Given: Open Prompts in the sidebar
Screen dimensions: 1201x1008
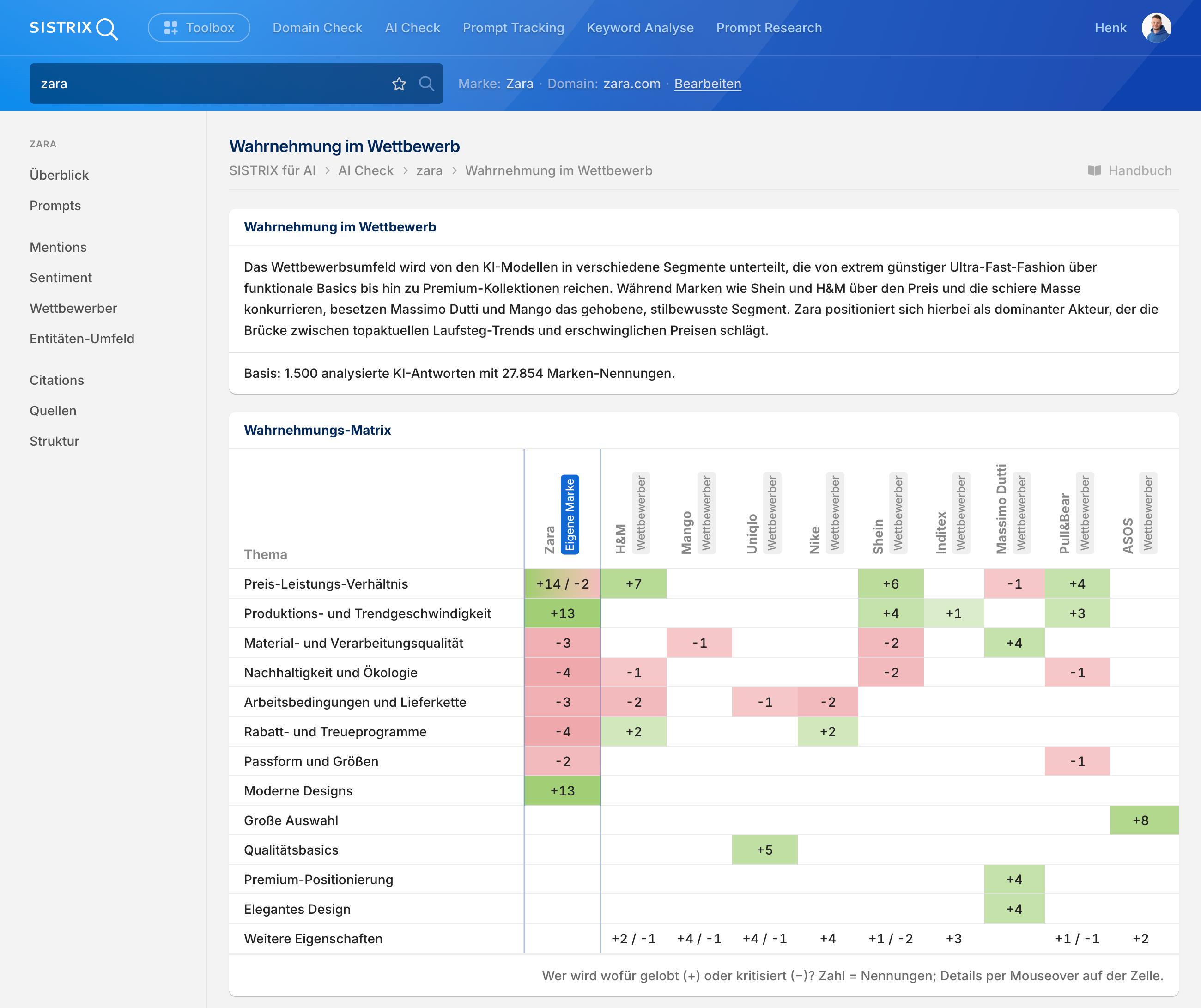Looking at the screenshot, I should (x=55, y=206).
